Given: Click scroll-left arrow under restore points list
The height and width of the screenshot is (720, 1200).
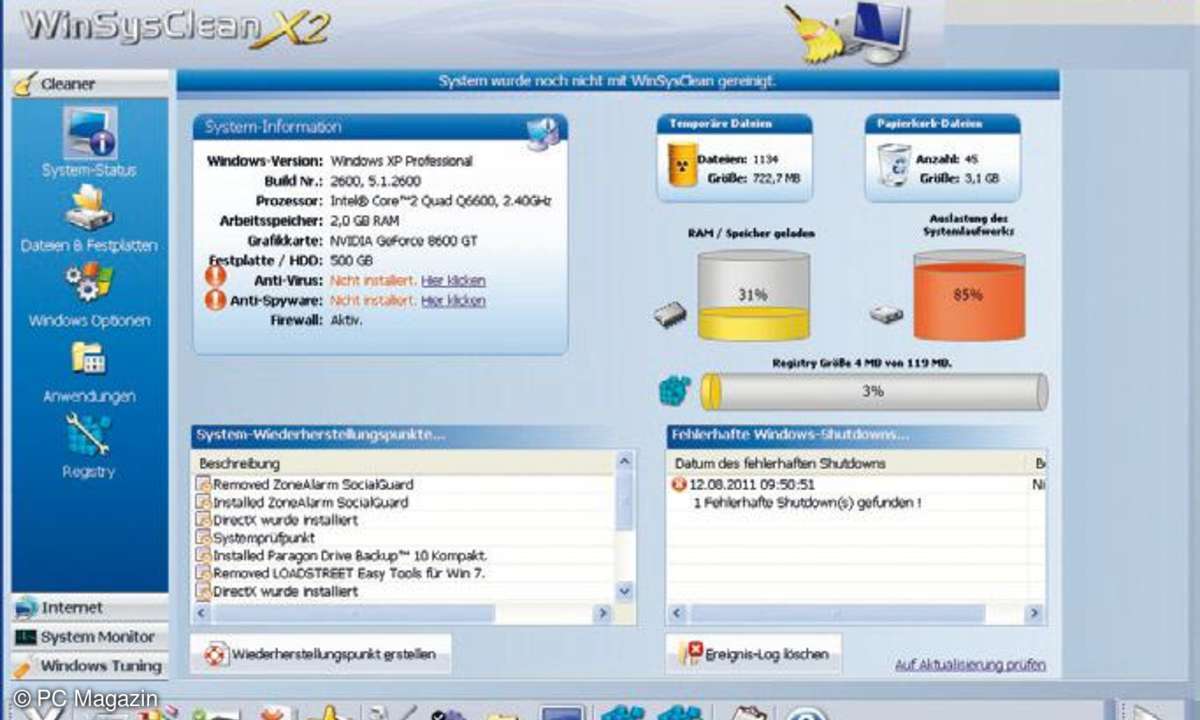Looking at the screenshot, I should (202, 613).
